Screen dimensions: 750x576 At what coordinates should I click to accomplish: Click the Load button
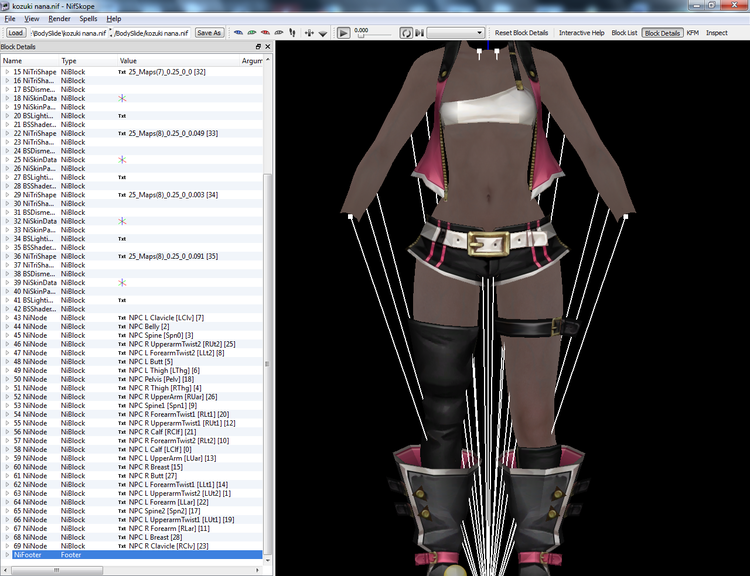click(15, 33)
